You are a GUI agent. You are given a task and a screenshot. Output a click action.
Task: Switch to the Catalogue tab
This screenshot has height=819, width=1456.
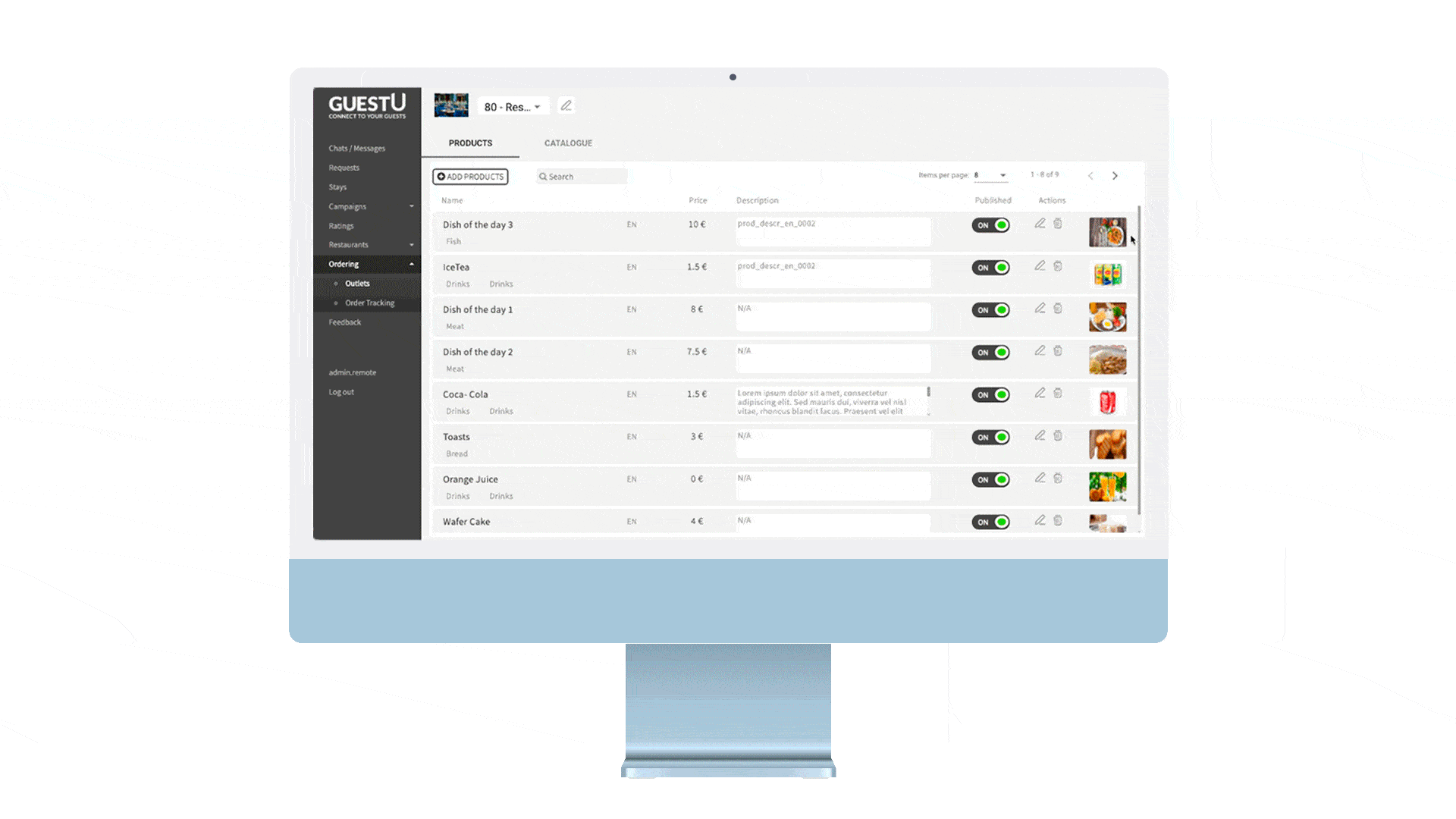coord(568,143)
